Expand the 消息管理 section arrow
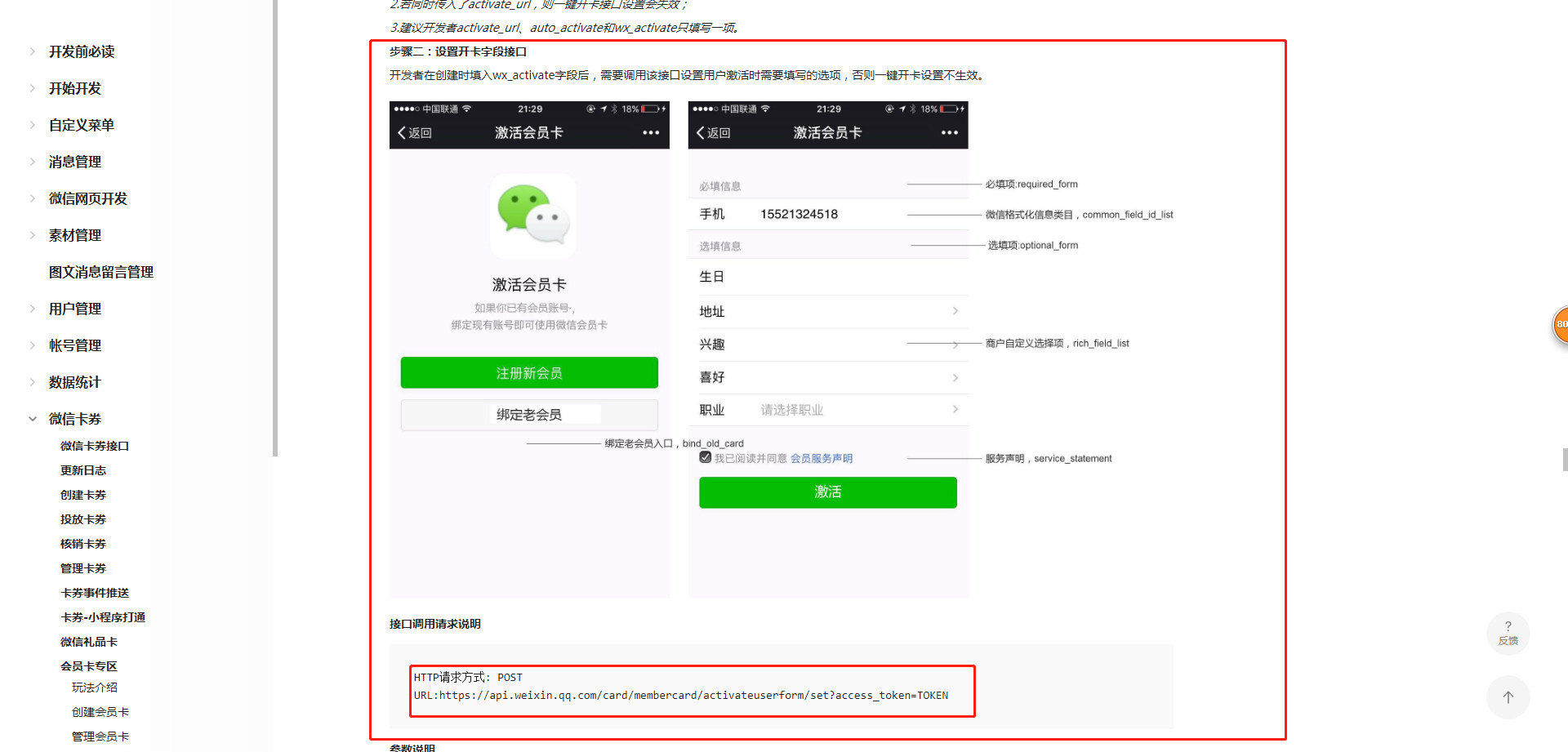 click(33, 162)
